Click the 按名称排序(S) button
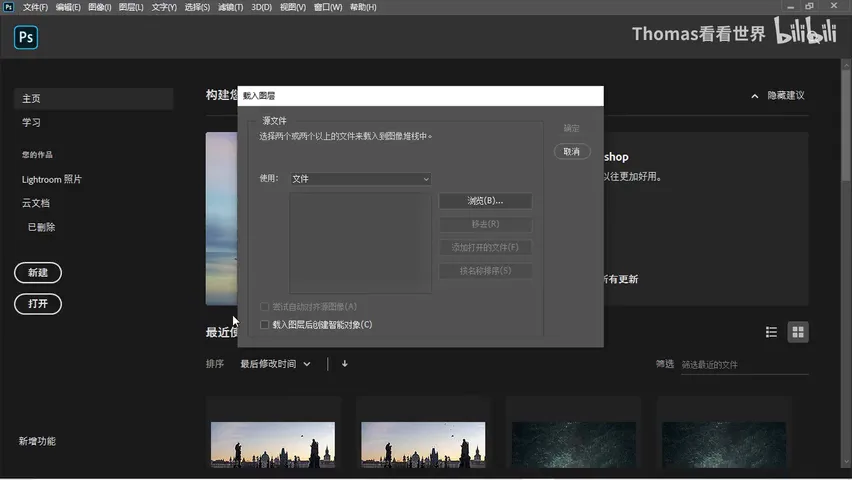Viewport: 852px width, 480px height. pos(485,271)
